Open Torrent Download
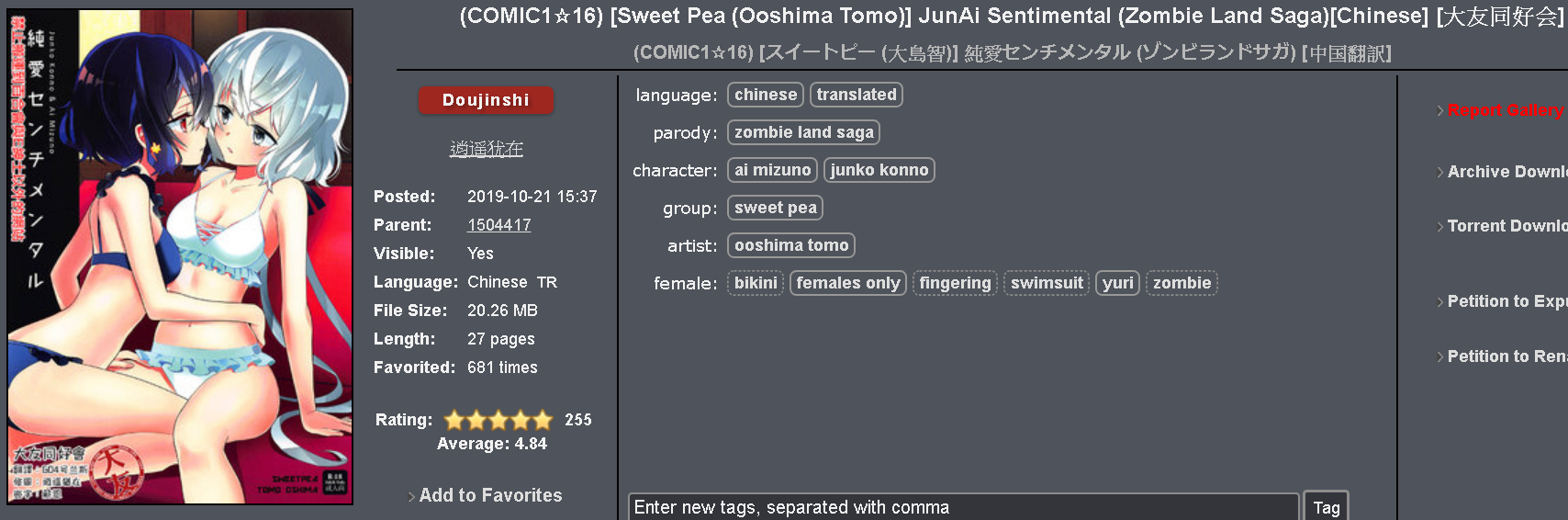The image size is (1568, 520). [1506, 226]
